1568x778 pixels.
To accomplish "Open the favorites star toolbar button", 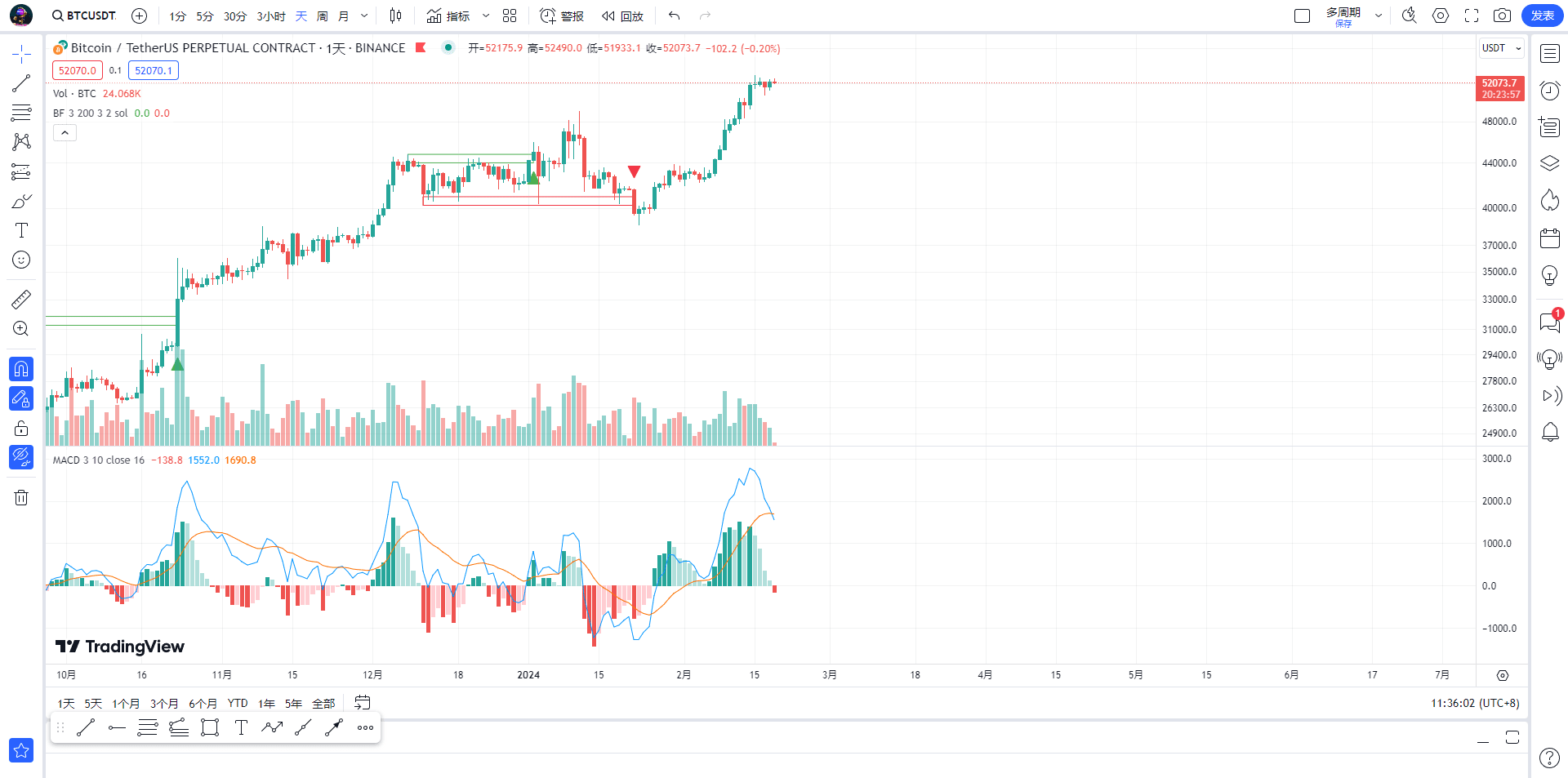I will [x=21, y=750].
